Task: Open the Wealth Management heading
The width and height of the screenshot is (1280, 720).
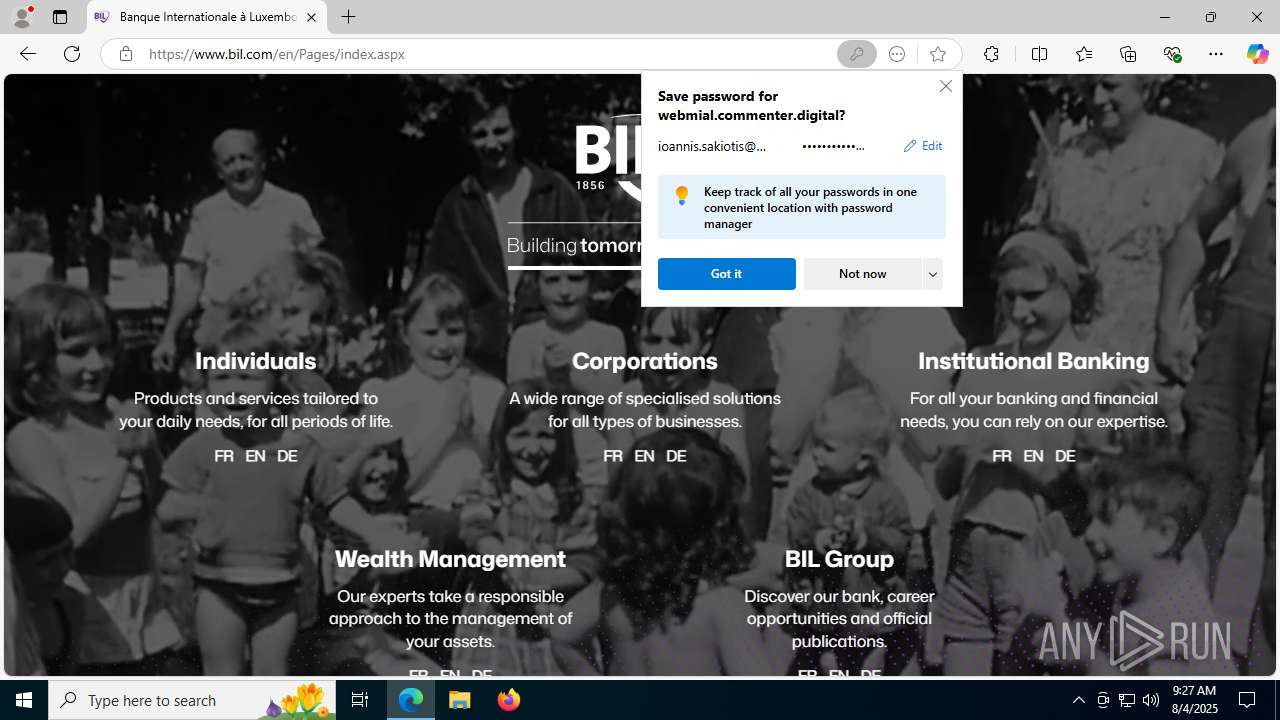Action: pyautogui.click(x=450, y=559)
